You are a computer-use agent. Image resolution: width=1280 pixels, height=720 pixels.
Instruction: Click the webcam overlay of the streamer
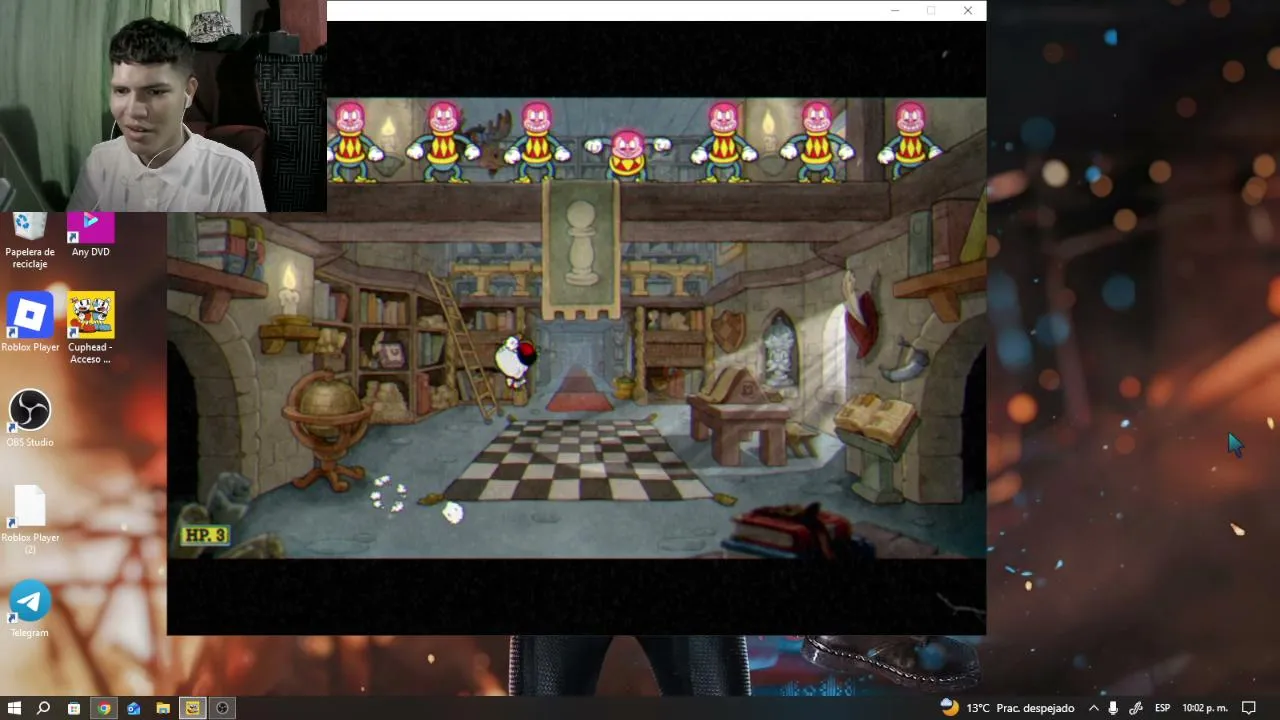coord(163,106)
